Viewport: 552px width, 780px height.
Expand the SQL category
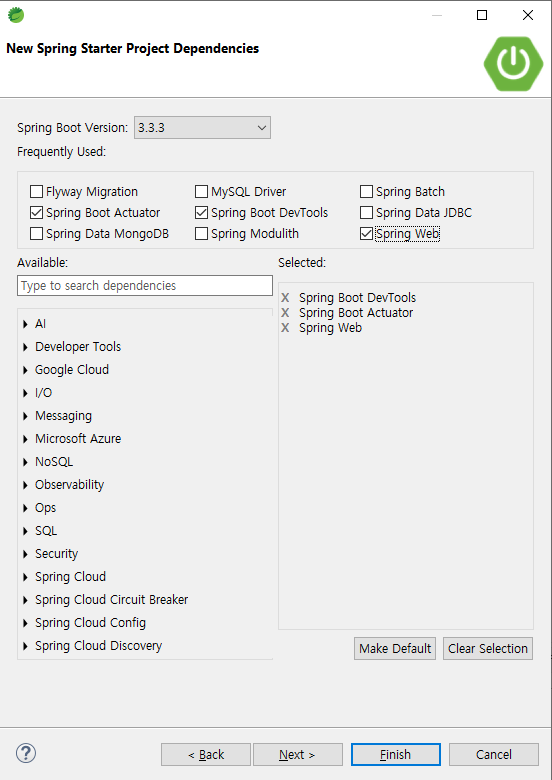click(x=25, y=531)
